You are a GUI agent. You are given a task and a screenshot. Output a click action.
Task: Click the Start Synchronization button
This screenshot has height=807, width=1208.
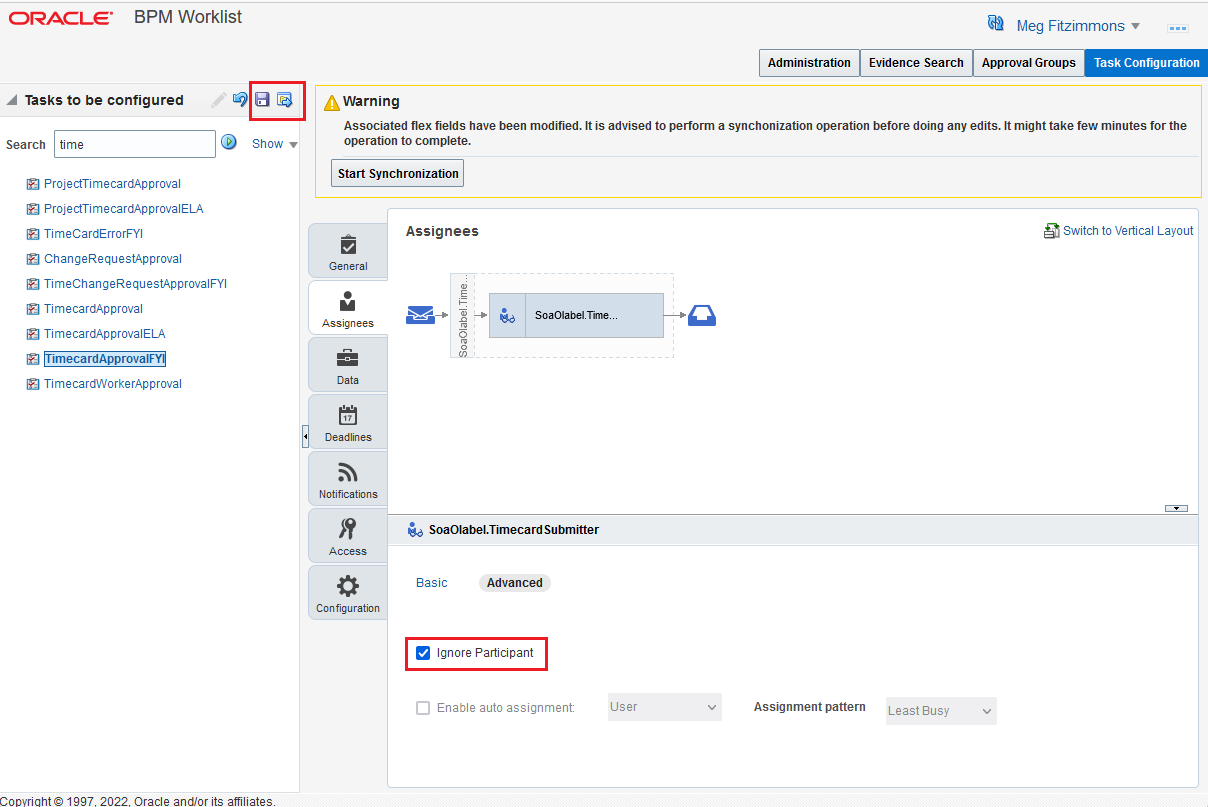tap(398, 174)
